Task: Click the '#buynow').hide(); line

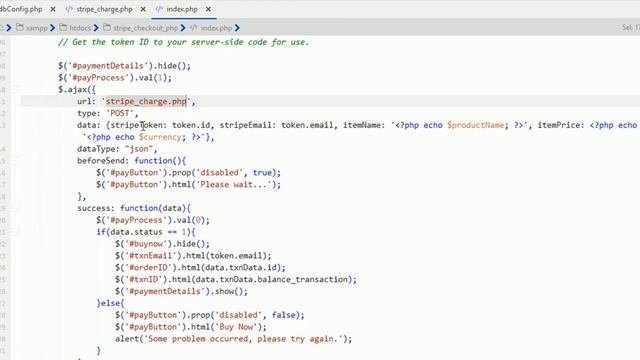Action: point(162,244)
